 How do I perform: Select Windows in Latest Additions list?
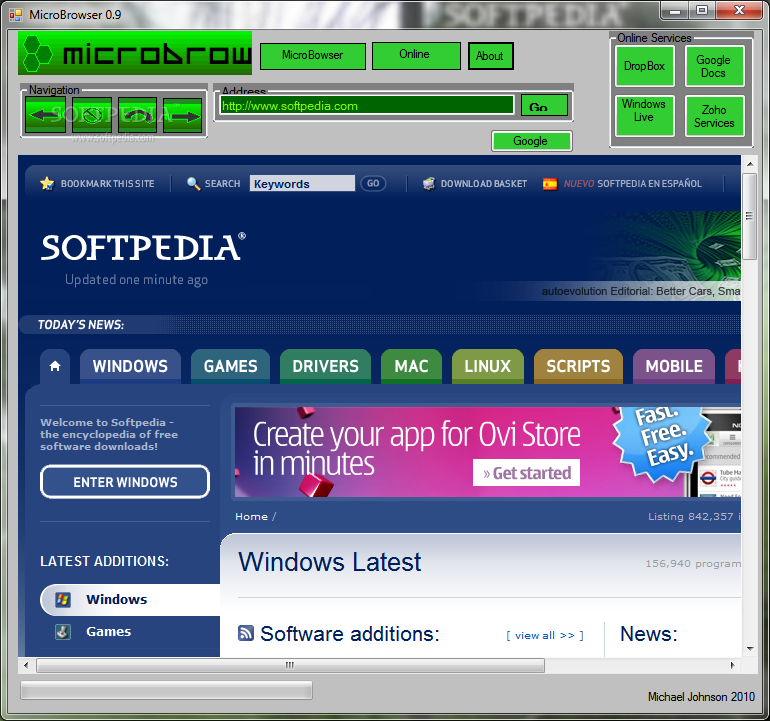pyautogui.click(x=130, y=600)
